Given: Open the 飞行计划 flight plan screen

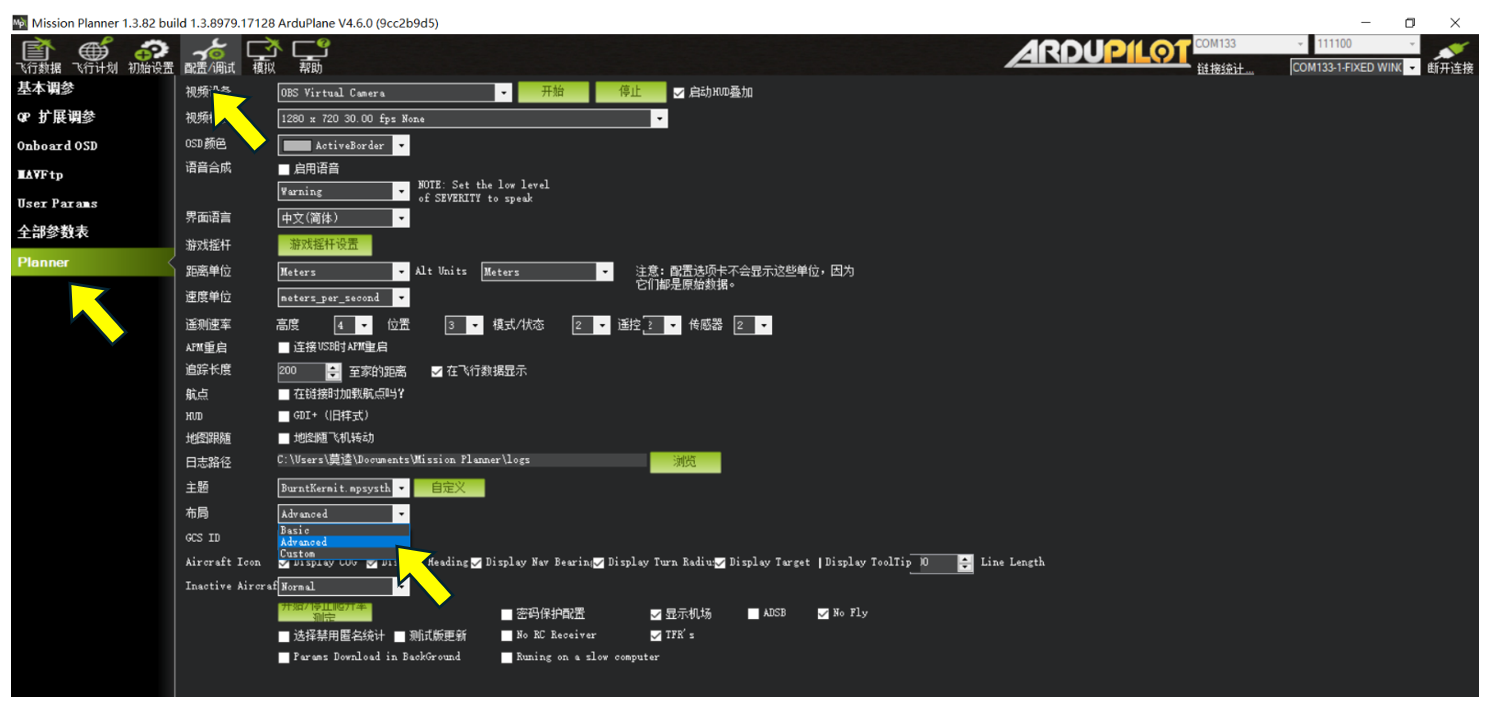Looking at the screenshot, I should 95,55.
